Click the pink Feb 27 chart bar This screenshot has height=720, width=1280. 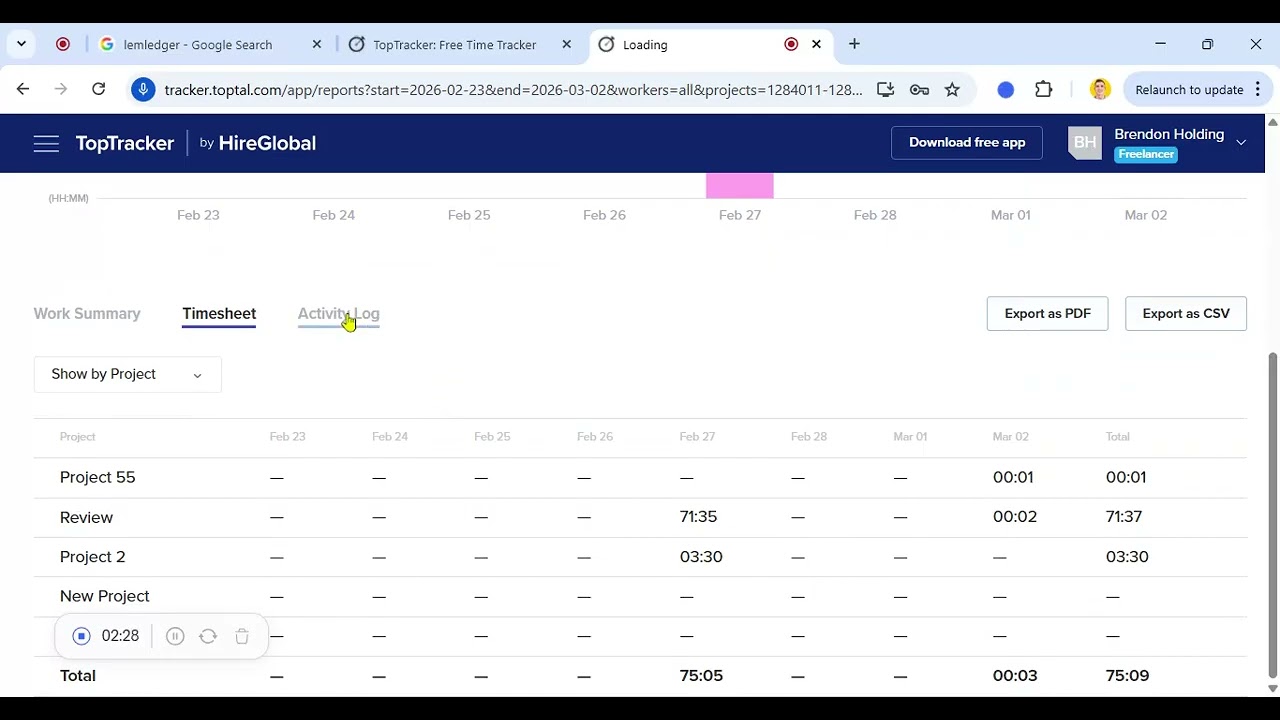[x=740, y=186]
